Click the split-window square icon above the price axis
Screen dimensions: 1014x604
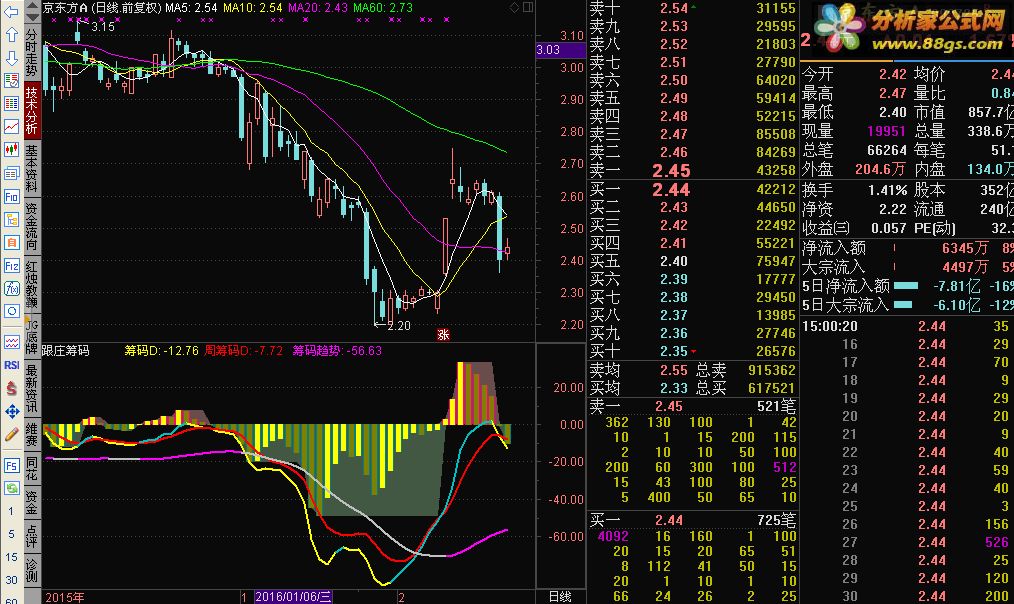(528, 7)
